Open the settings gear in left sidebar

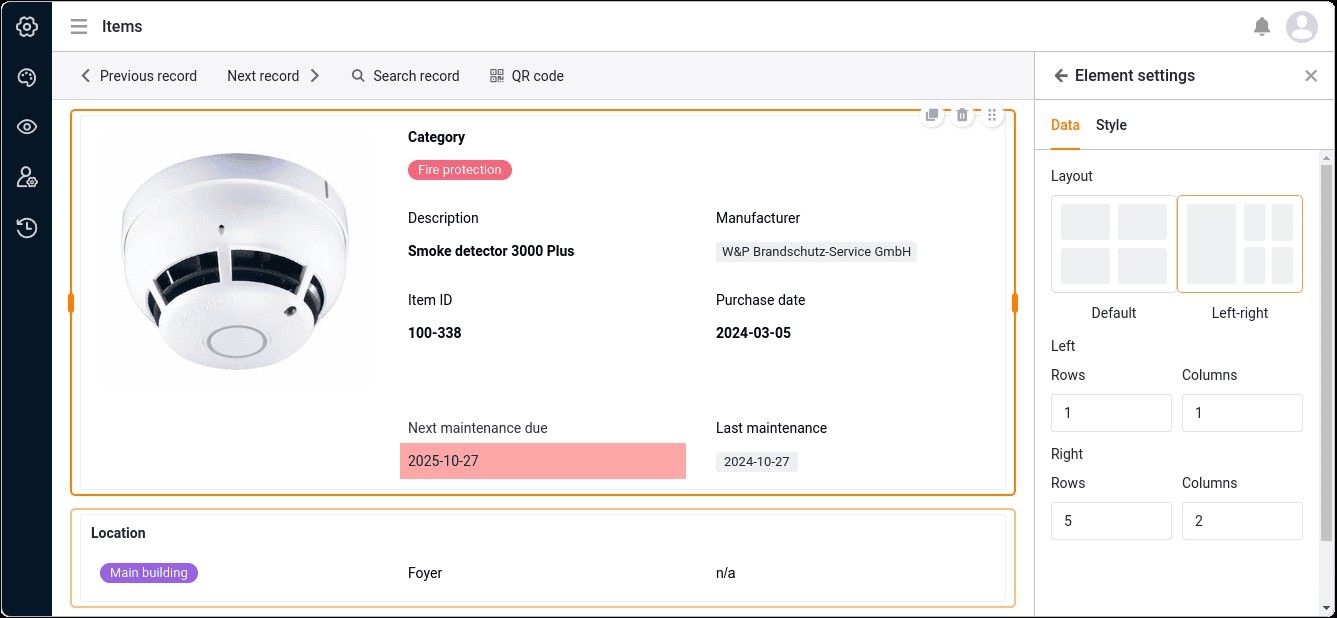point(27,27)
